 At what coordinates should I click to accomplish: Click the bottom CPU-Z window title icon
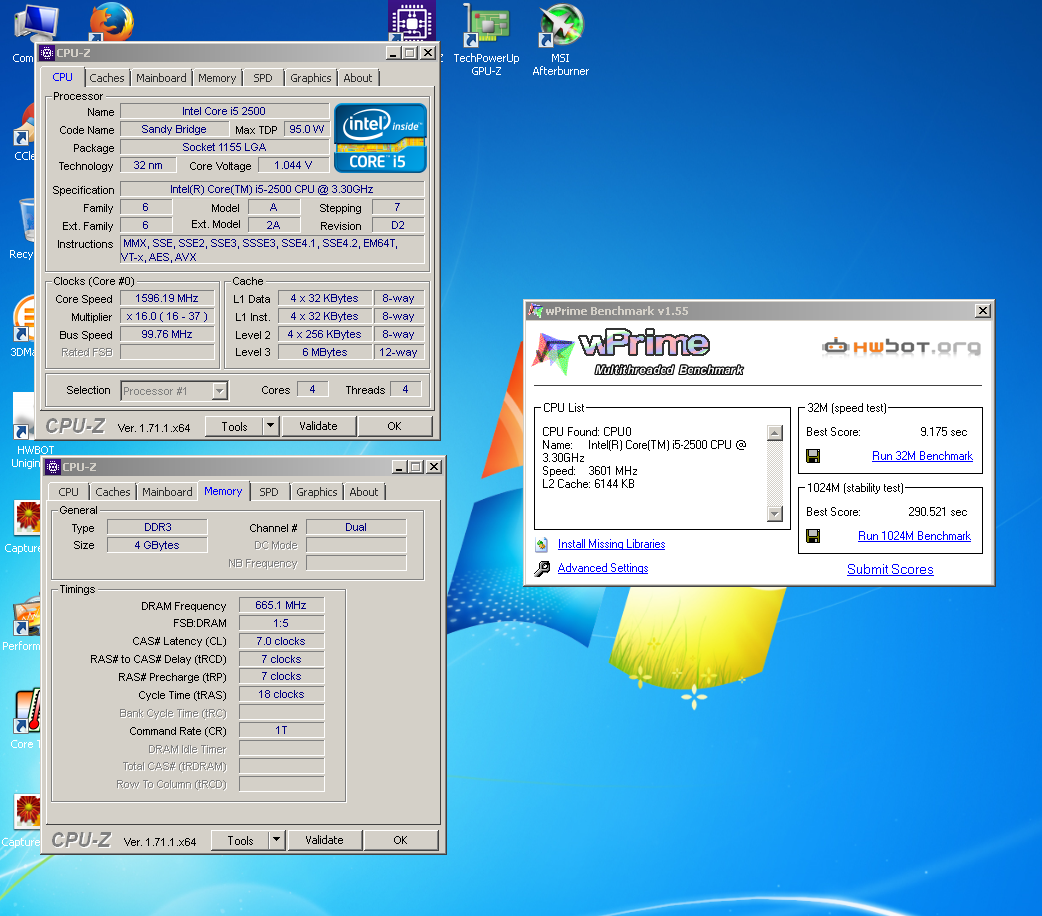[53, 467]
